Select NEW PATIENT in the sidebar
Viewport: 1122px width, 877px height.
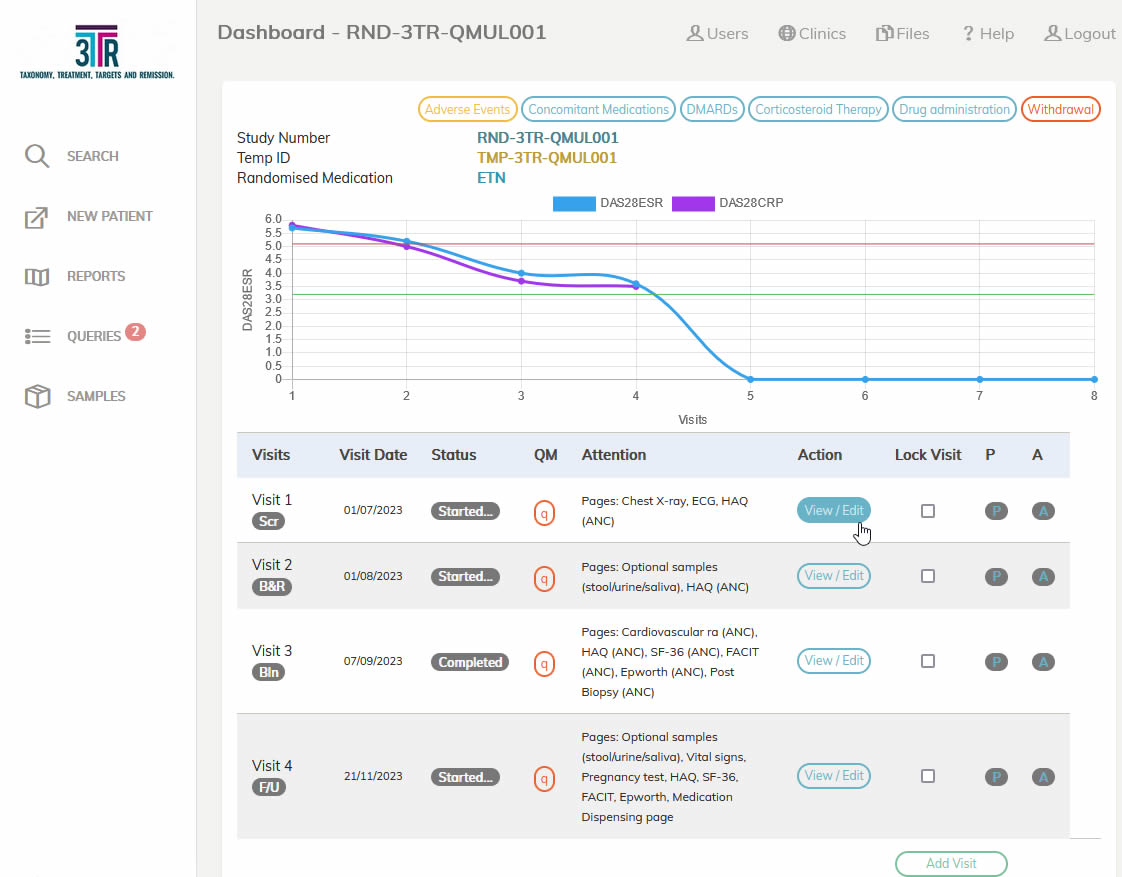click(109, 216)
